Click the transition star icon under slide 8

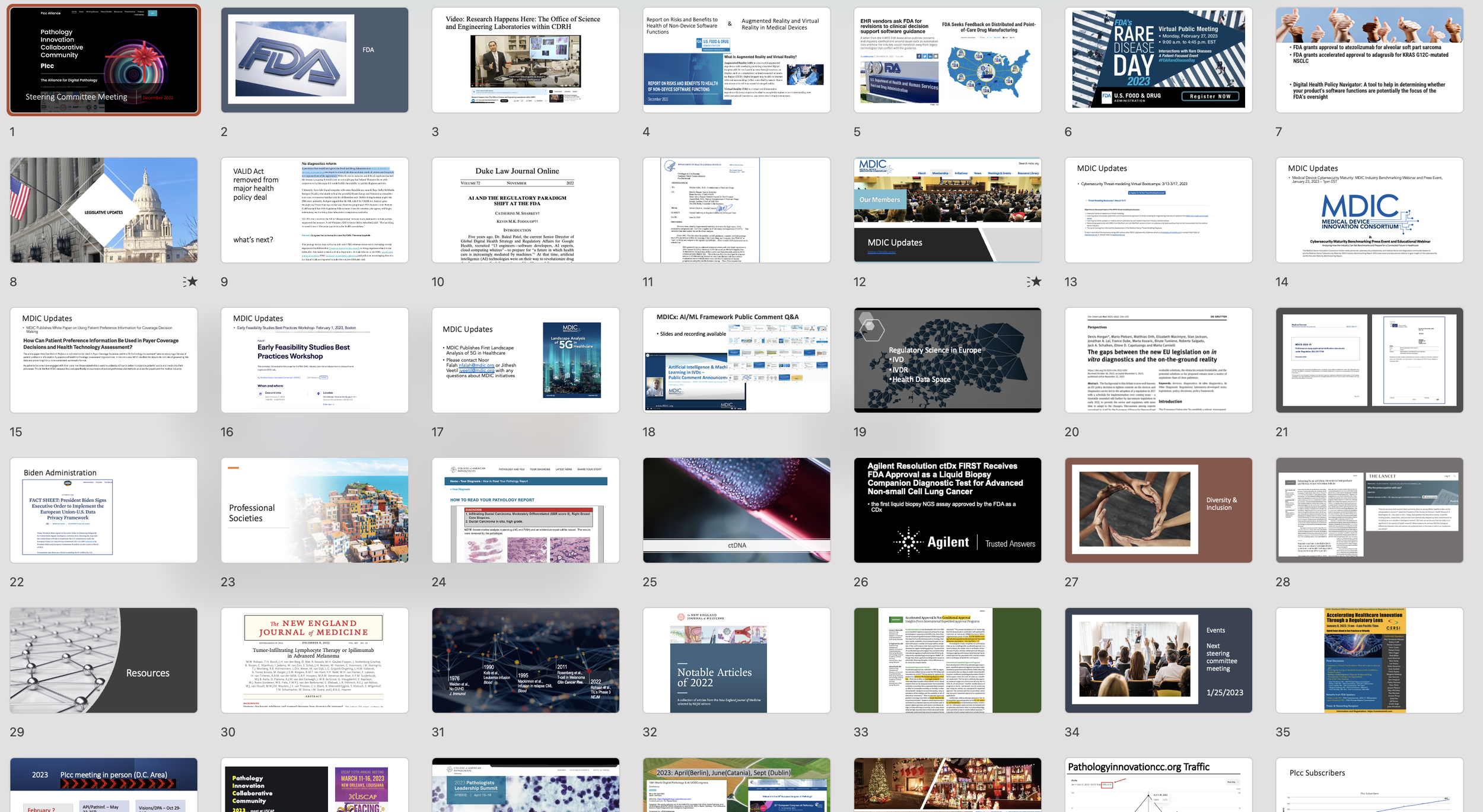coord(190,282)
